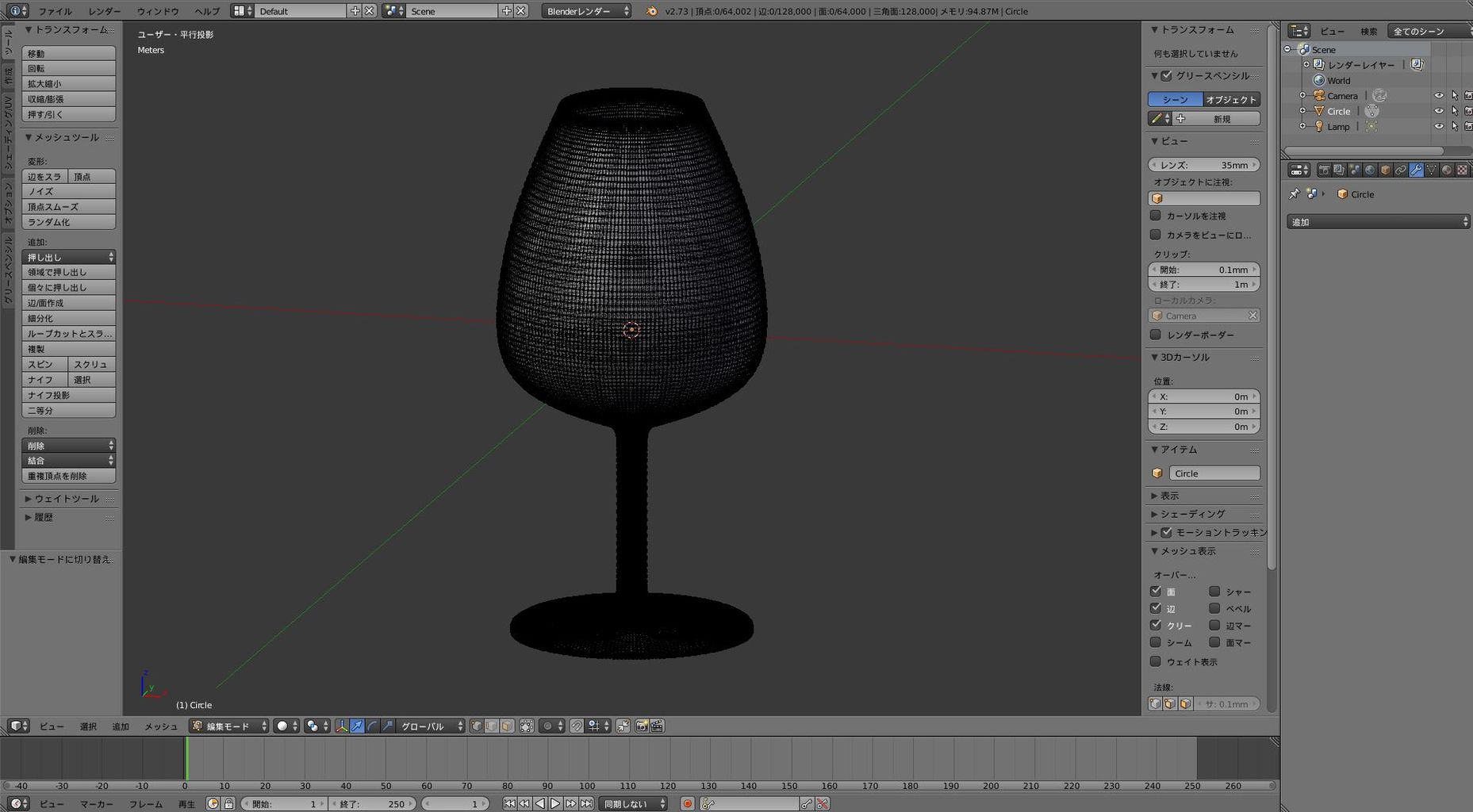
Task: Adjust the Lens 35mm slider field
Action: point(1204,165)
